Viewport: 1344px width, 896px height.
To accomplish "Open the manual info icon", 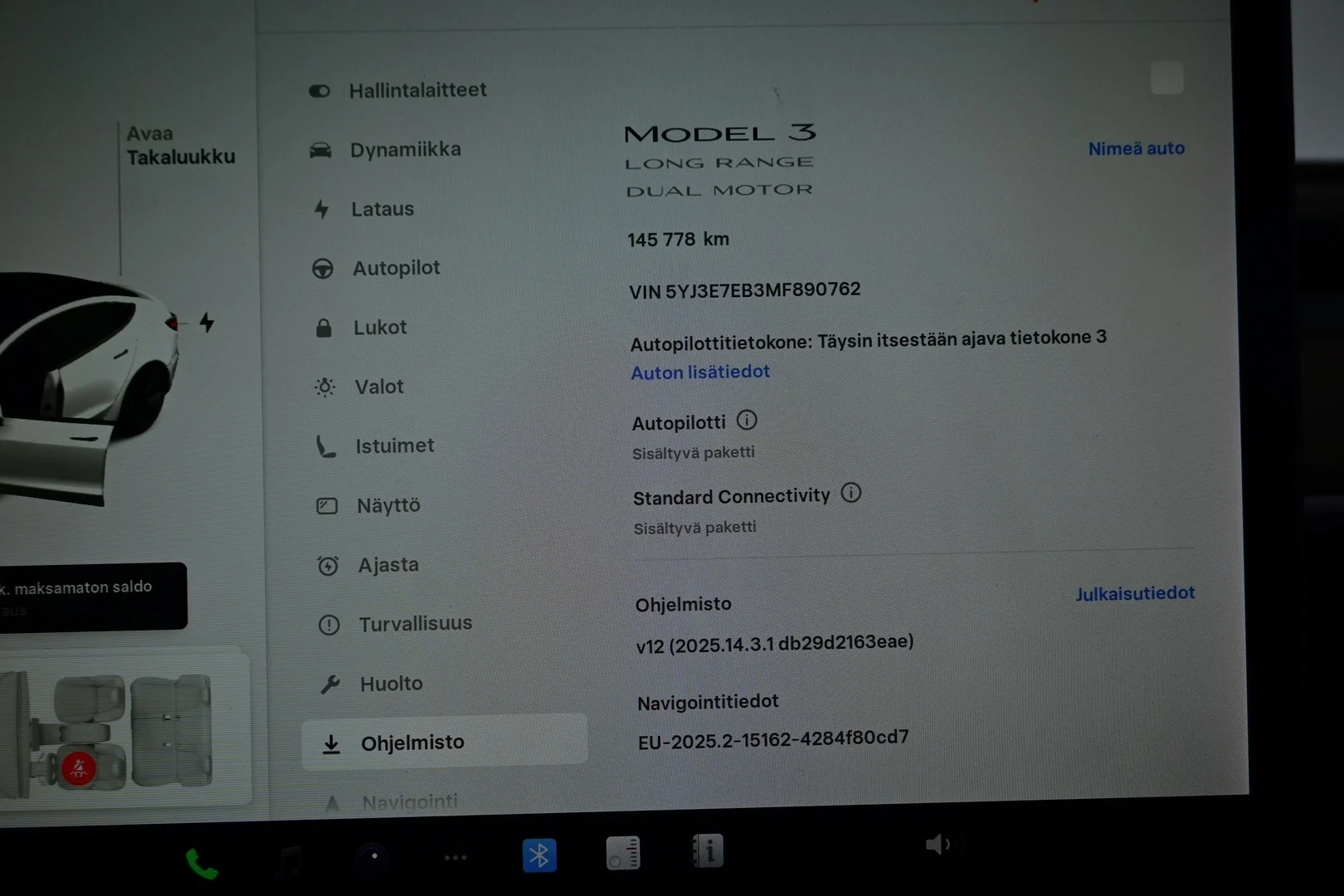I will click(x=708, y=850).
